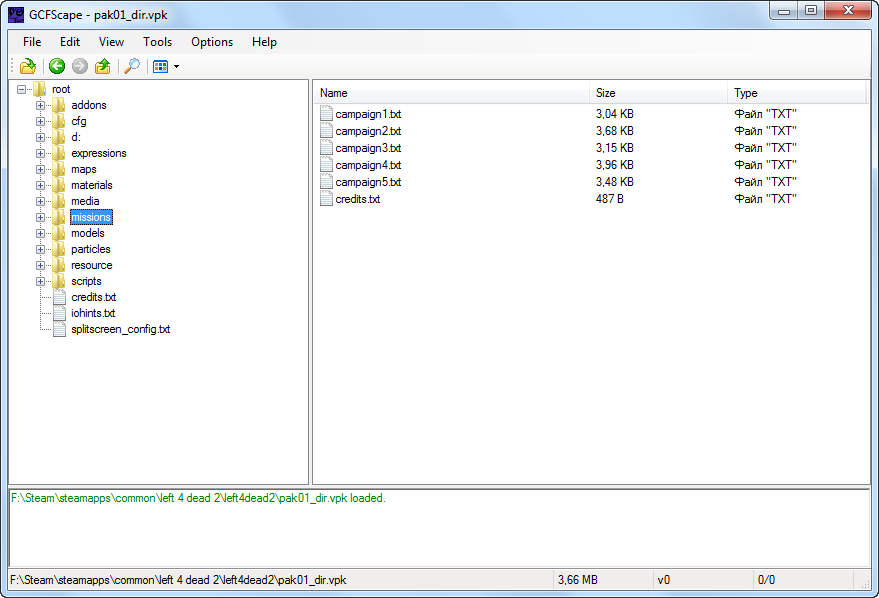Click the GCFScape title bar app icon
The height and width of the screenshot is (598, 879).
click(x=16, y=15)
